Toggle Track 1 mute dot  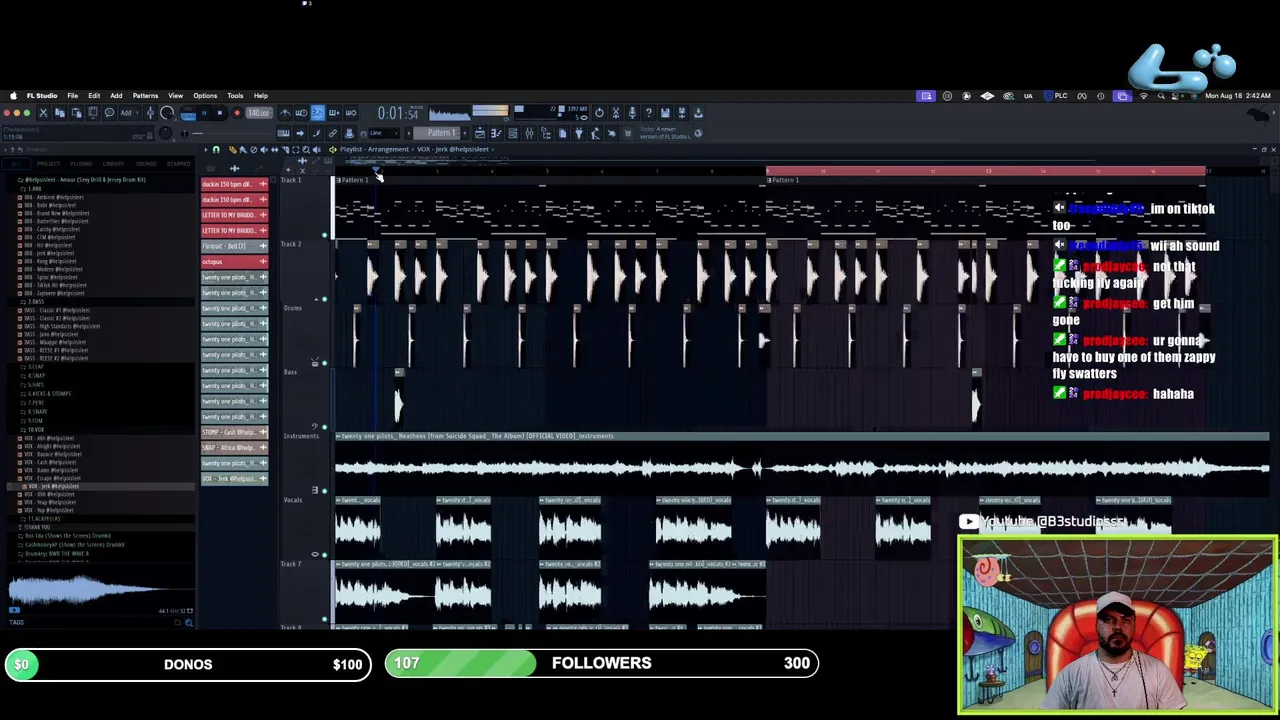click(325, 235)
